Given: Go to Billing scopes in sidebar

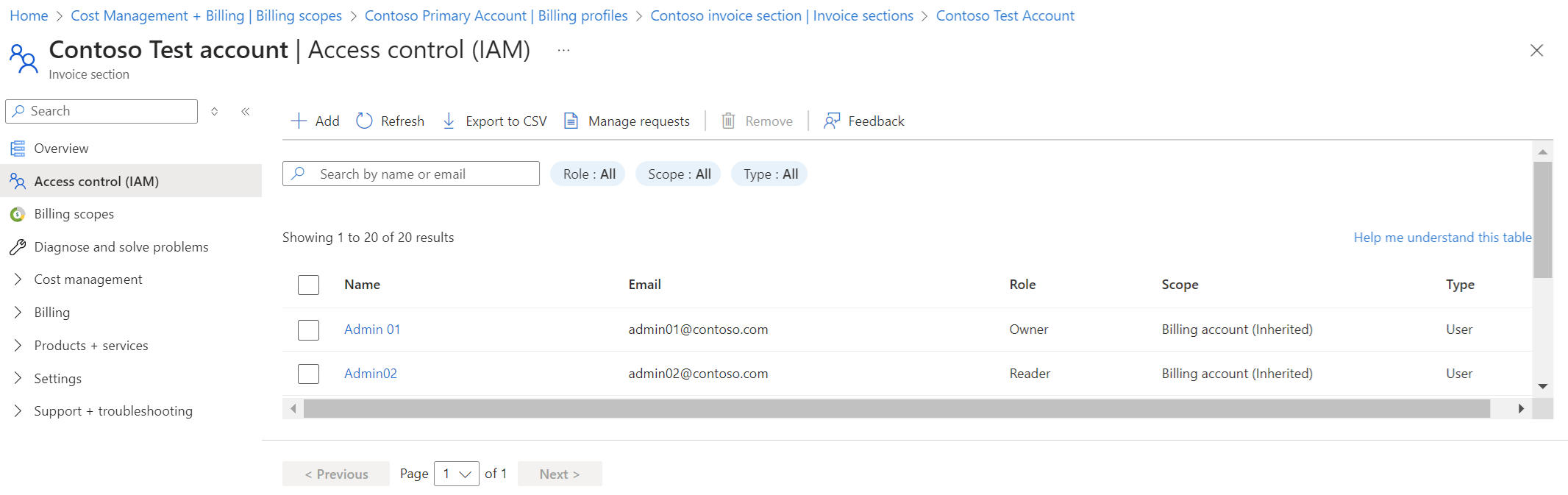Looking at the screenshot, I should (74, 214).
